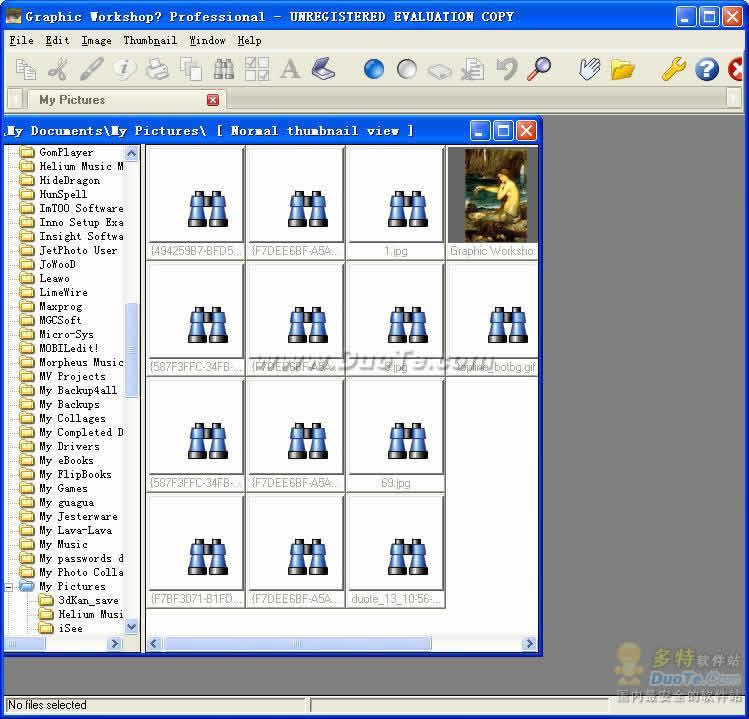Select the pen edit tool icon
The width and height of the screenshot is (749, 719).
91,69
